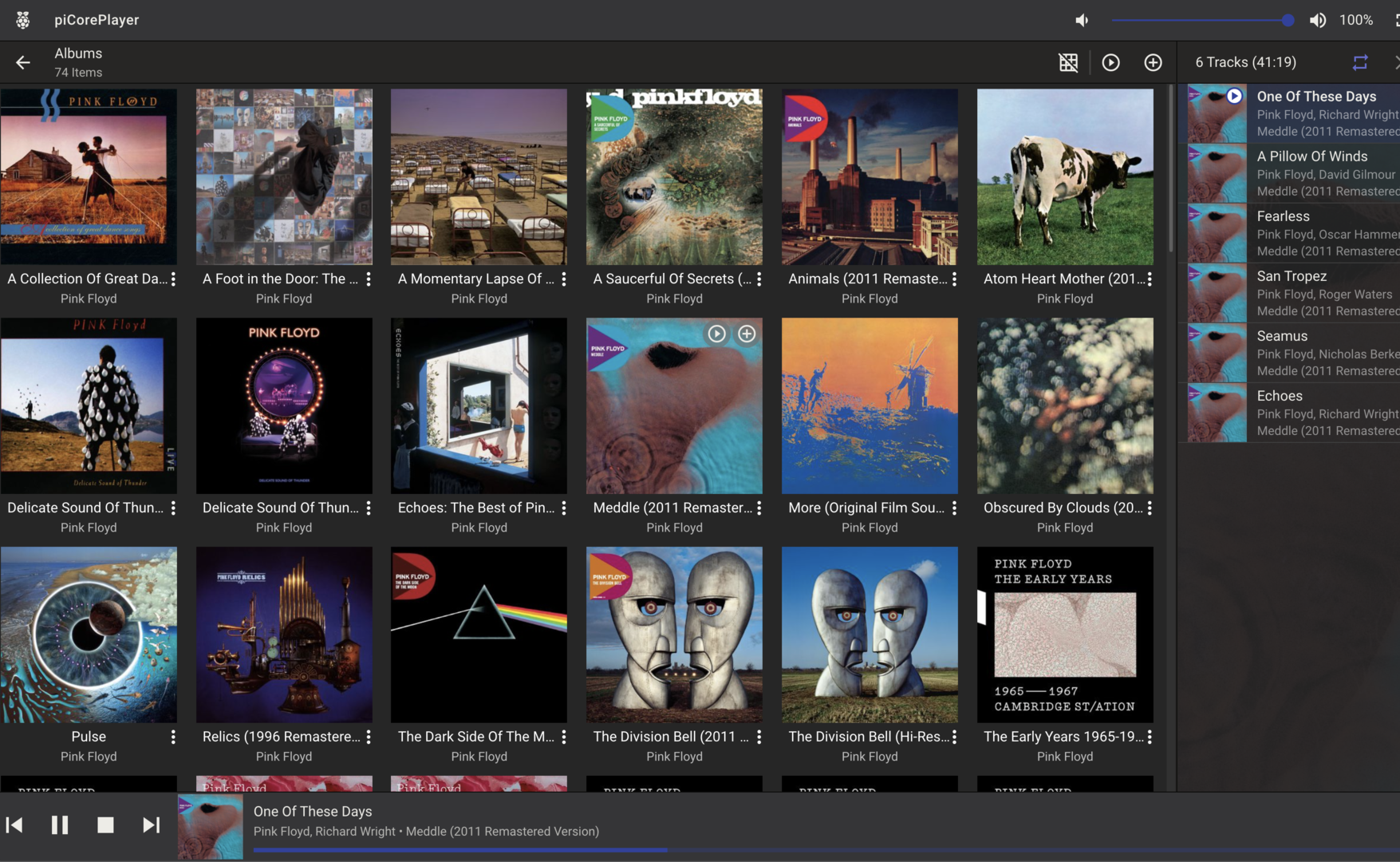
Task: Pause the current playback
Action: tap(60, 824)
